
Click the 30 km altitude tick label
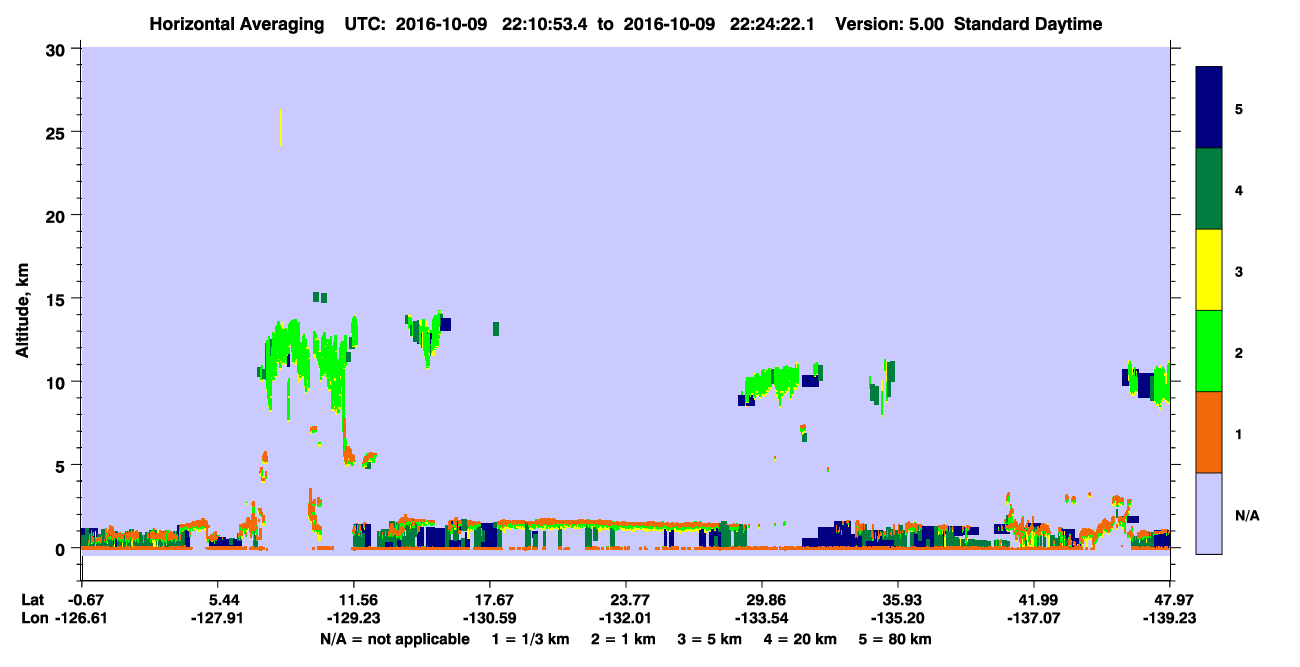[x=59, y=49]
